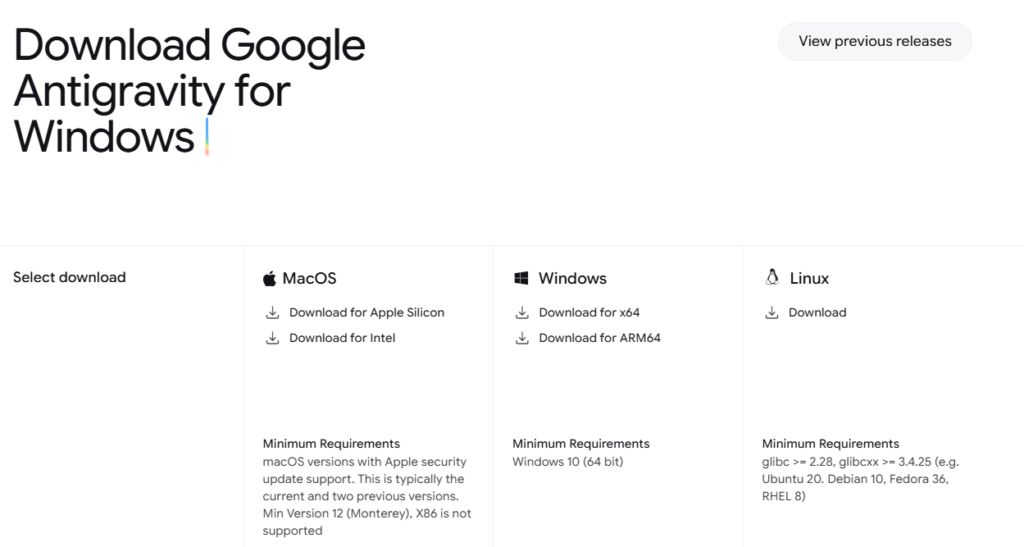Hit the download arrow icon beside ARM64

click(521, 338)
